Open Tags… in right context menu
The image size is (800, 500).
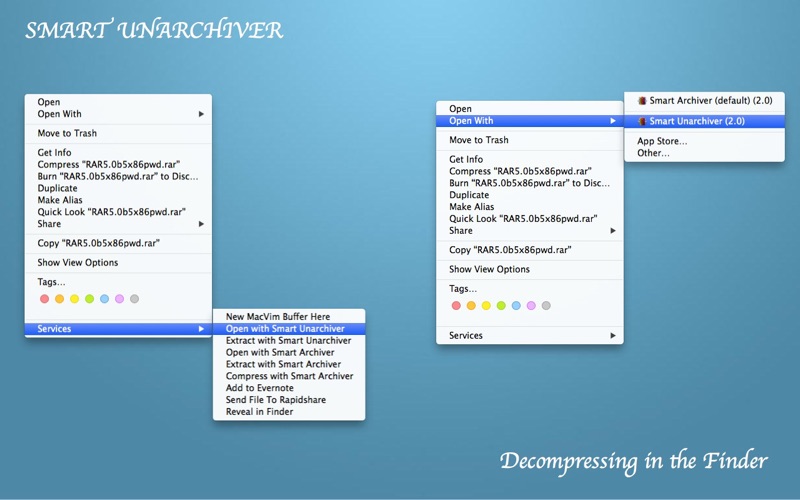click(530, 289)
